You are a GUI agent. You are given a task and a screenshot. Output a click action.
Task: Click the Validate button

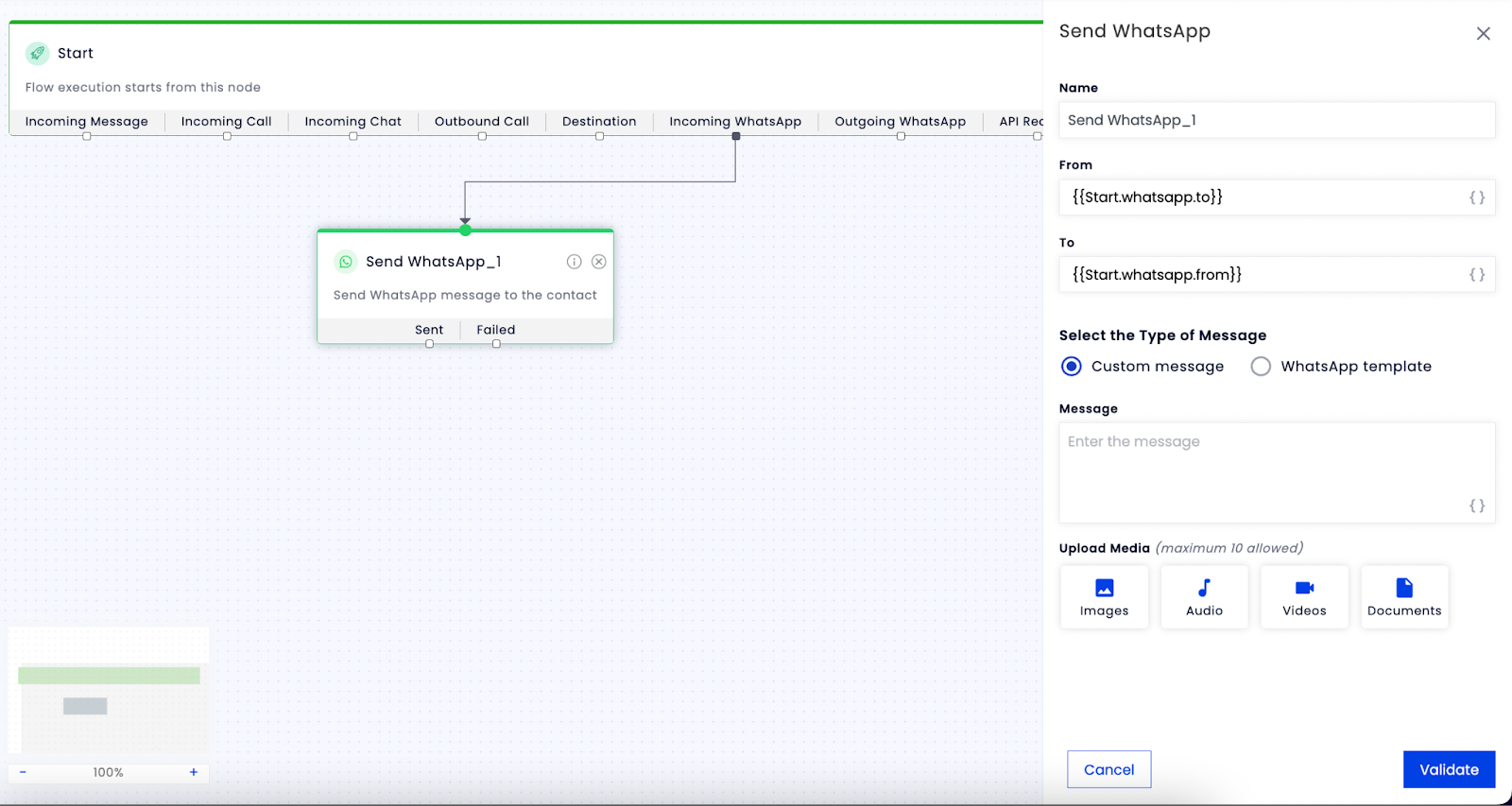pos(1449,769)
